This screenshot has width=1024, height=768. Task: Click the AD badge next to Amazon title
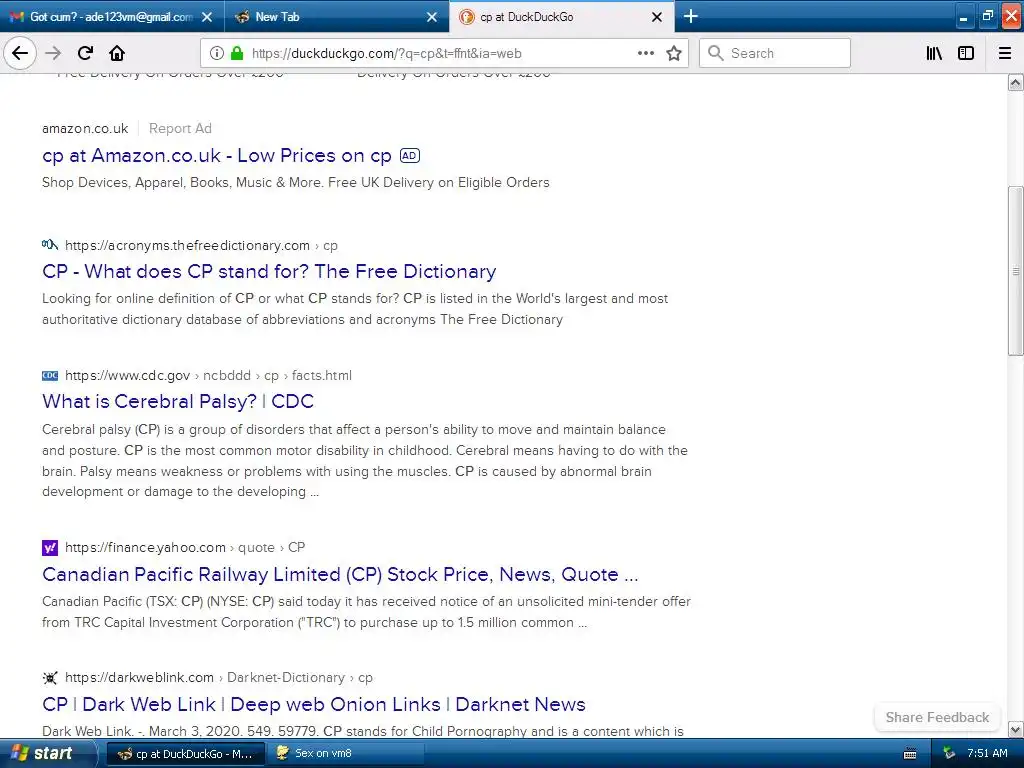tap(409, 155)
